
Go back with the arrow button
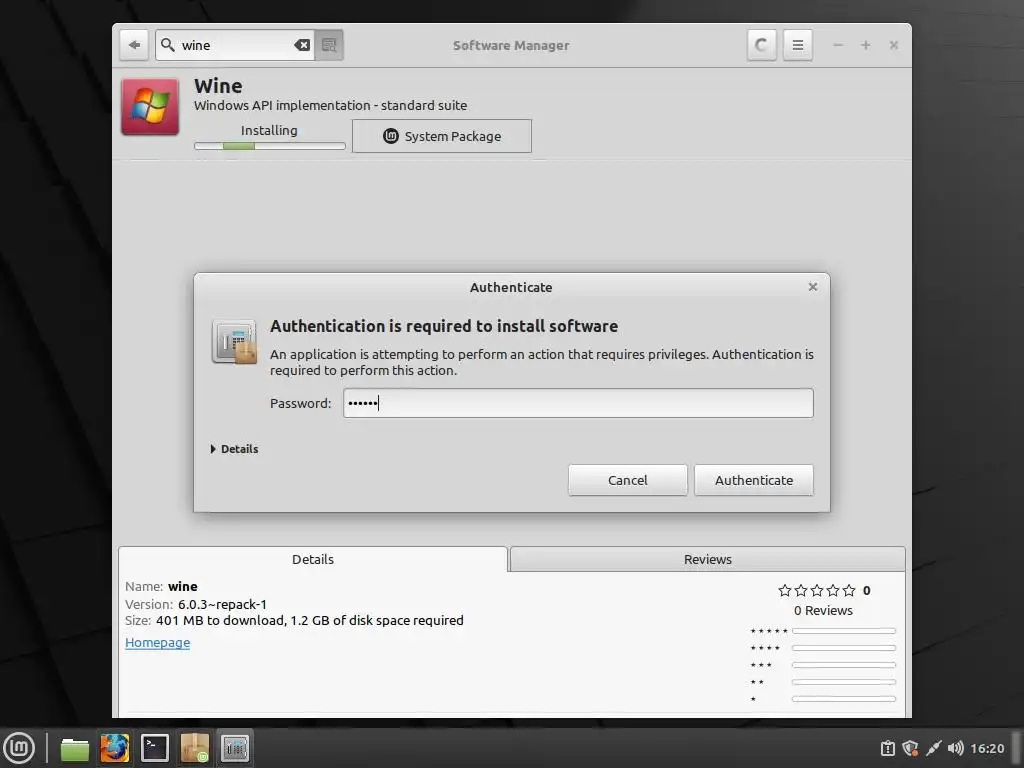[x=135, y=45]
